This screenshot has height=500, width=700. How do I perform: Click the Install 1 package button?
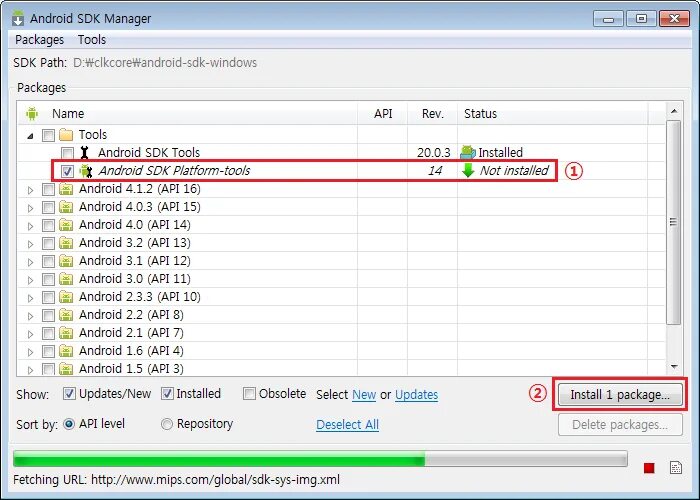620,395
